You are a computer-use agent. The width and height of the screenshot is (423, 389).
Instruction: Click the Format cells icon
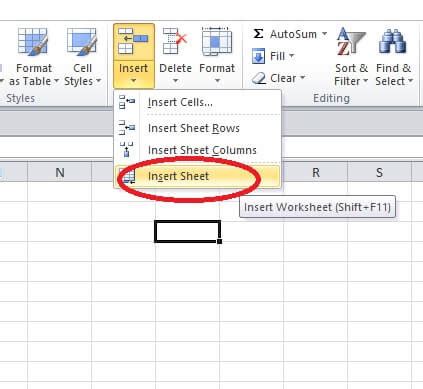tap(217, 41)
